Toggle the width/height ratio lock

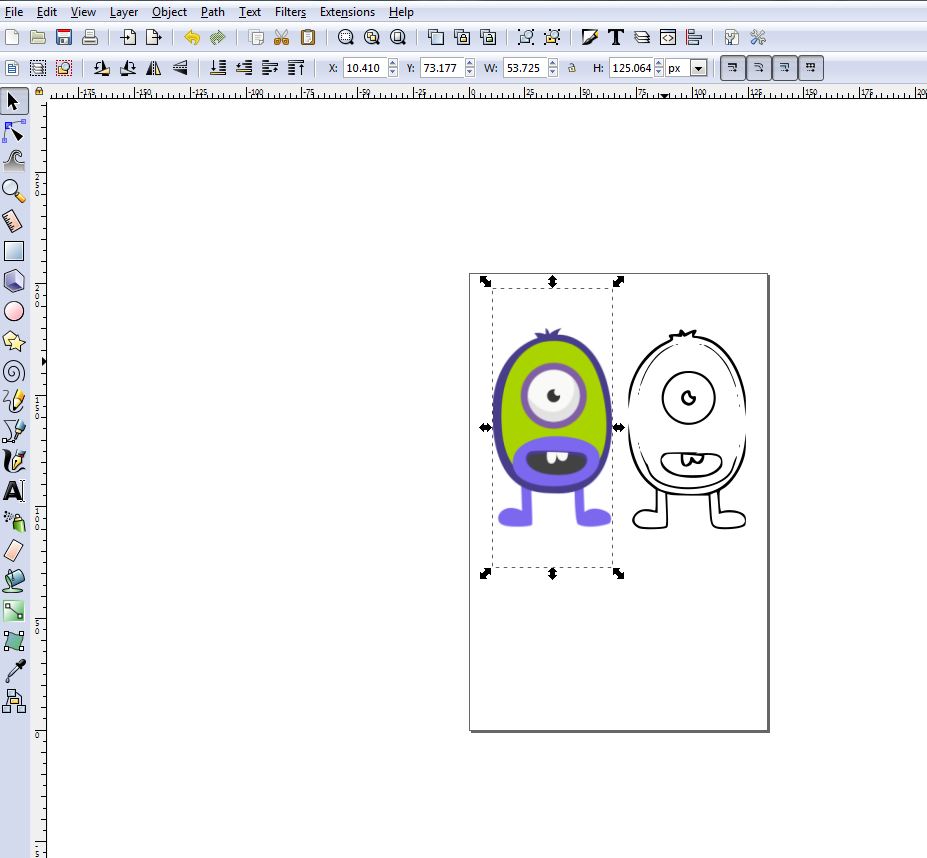pyautogui.click(x=571, y=68)
